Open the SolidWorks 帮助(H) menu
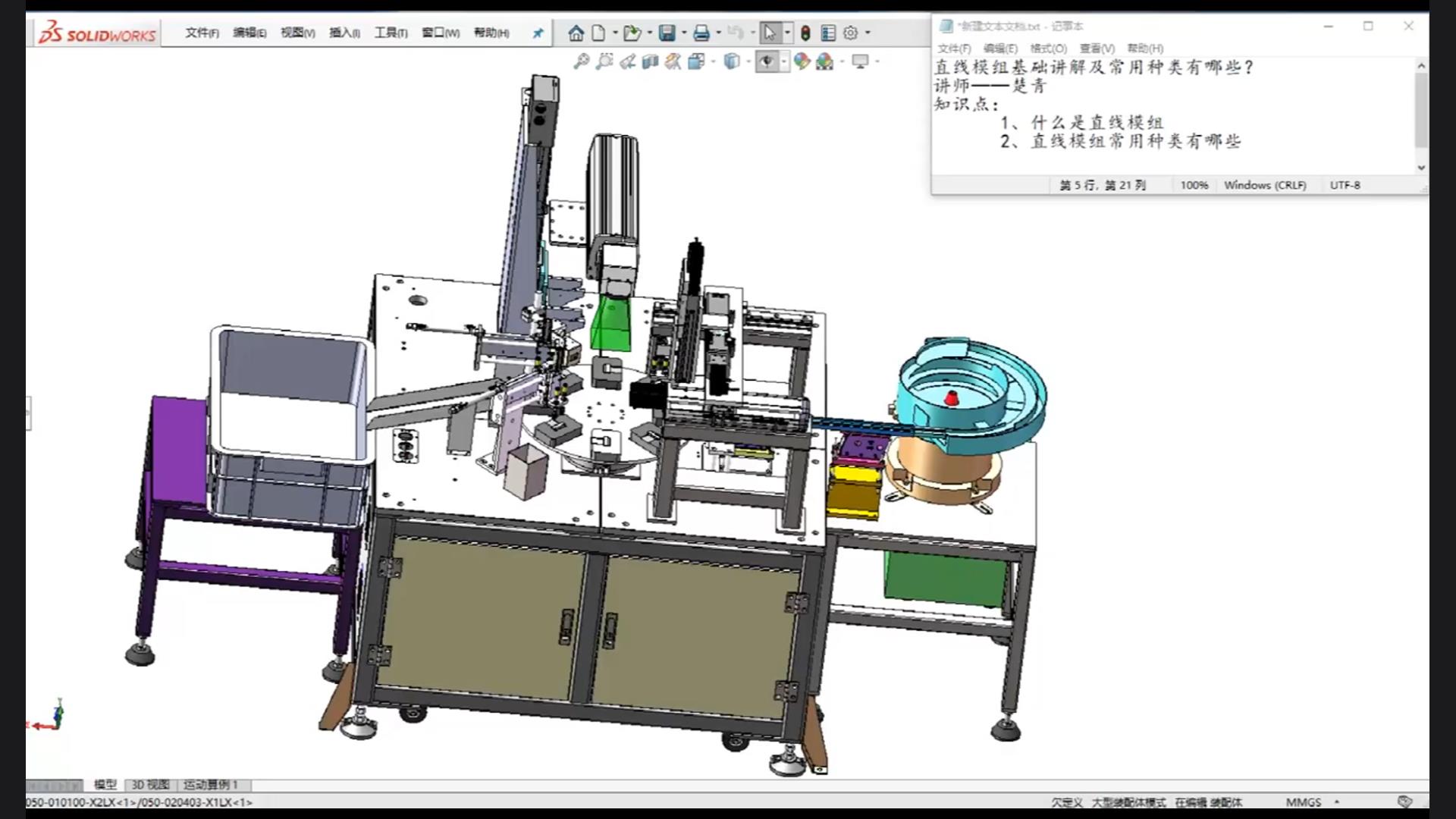 click(491, 33)
